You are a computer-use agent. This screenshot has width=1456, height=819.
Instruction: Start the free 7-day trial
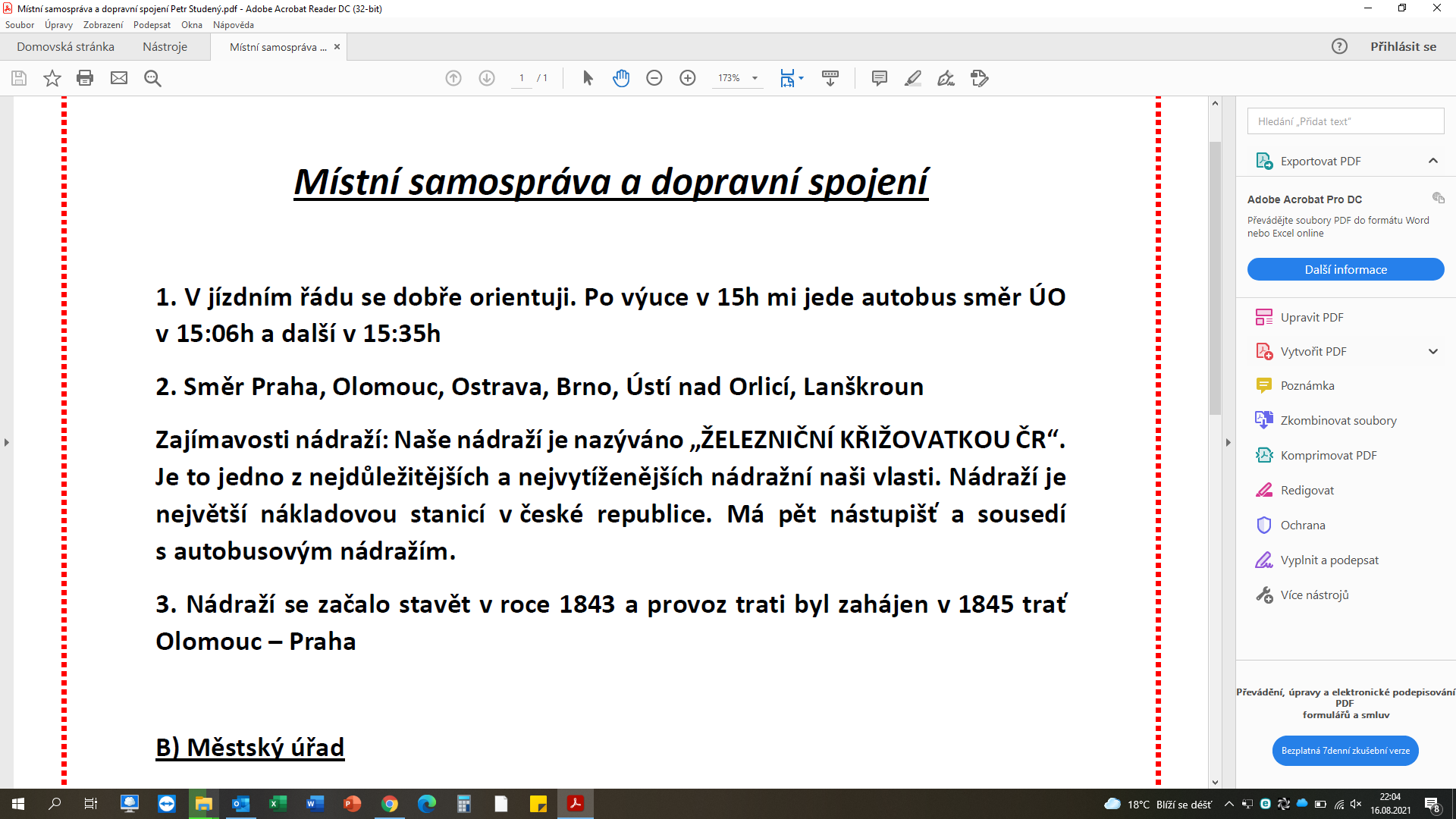tap(1345, 751)
